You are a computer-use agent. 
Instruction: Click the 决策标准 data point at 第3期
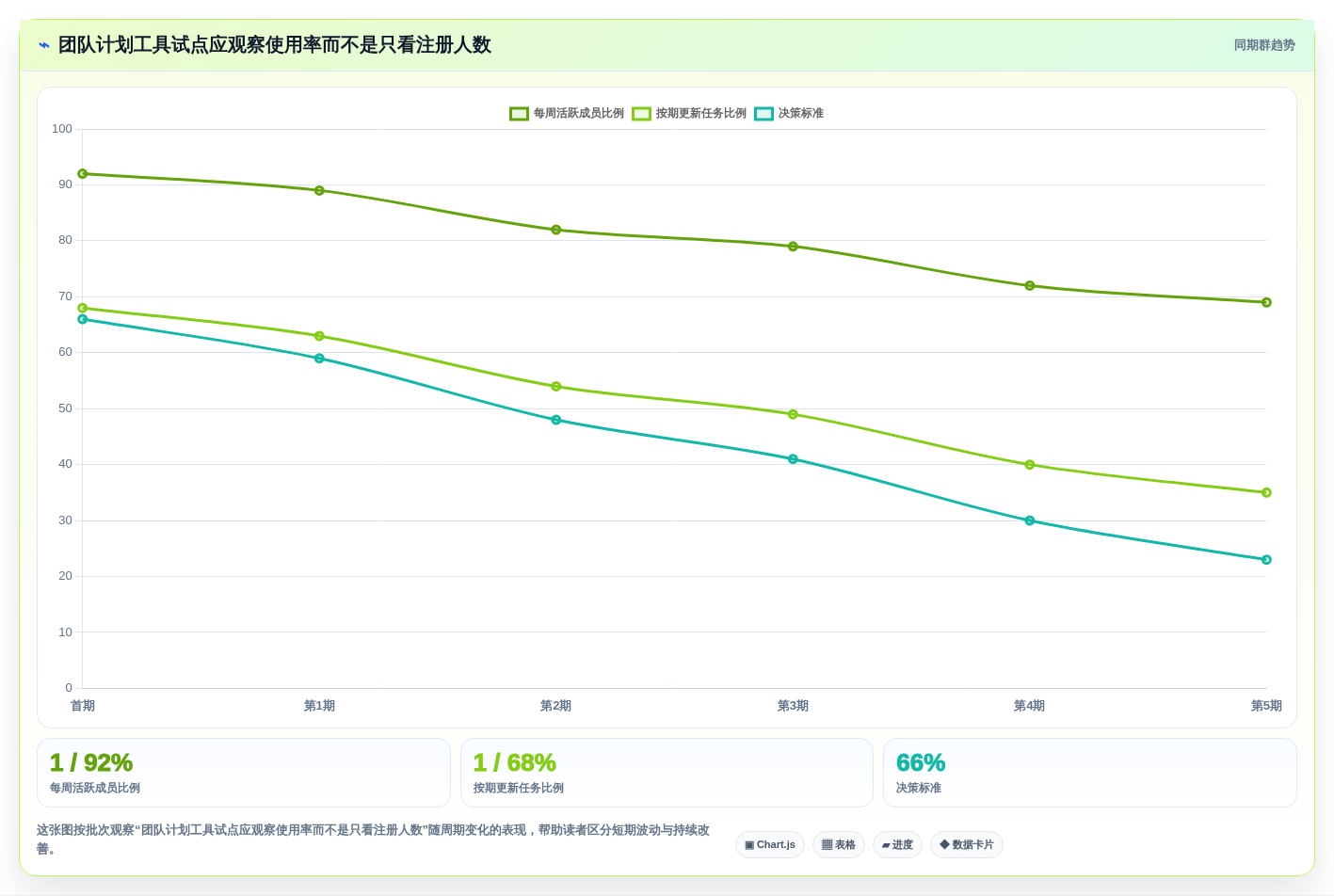tap(793, 459)
